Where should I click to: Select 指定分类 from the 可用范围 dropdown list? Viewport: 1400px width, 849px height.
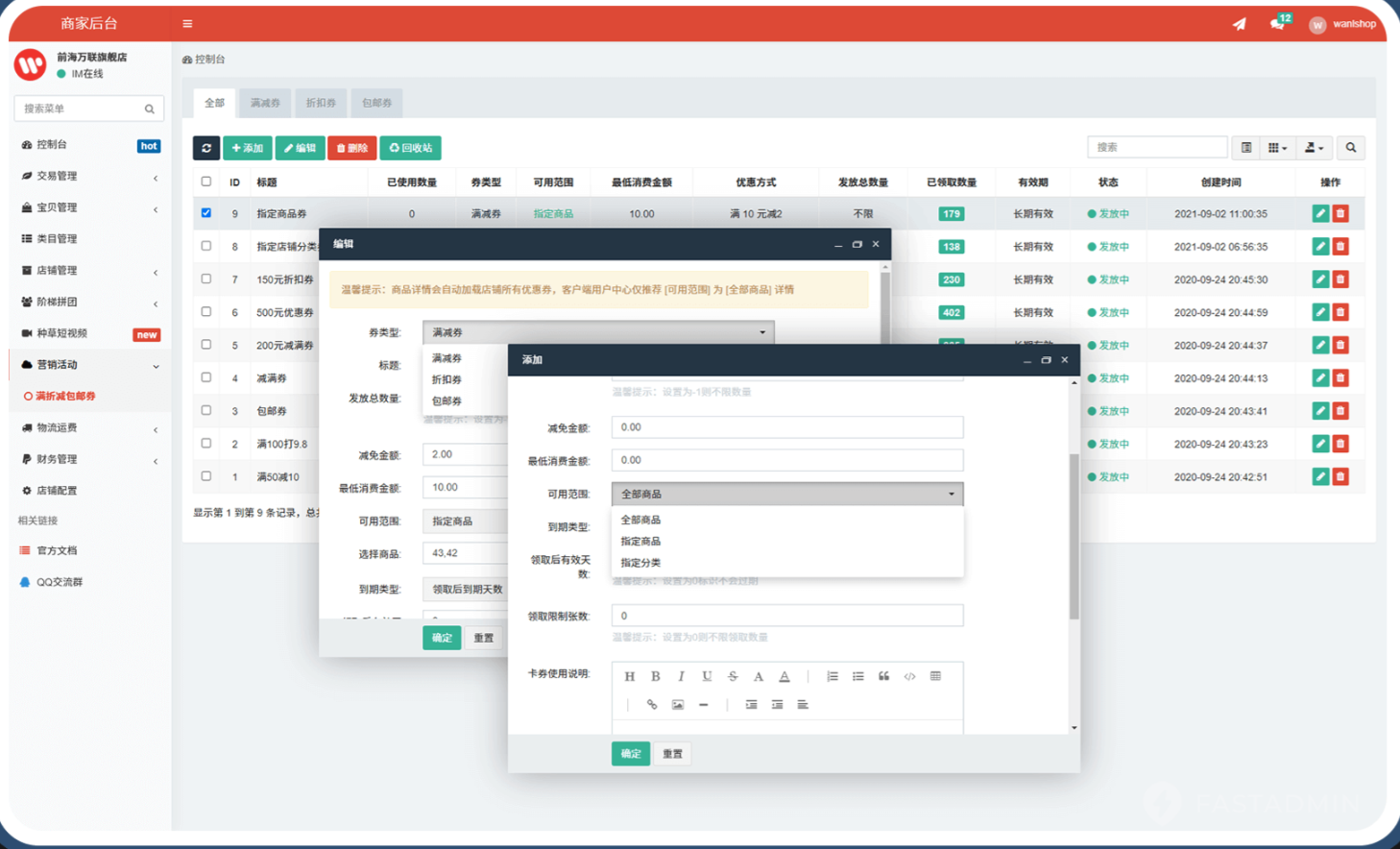[x=640, y=563]
